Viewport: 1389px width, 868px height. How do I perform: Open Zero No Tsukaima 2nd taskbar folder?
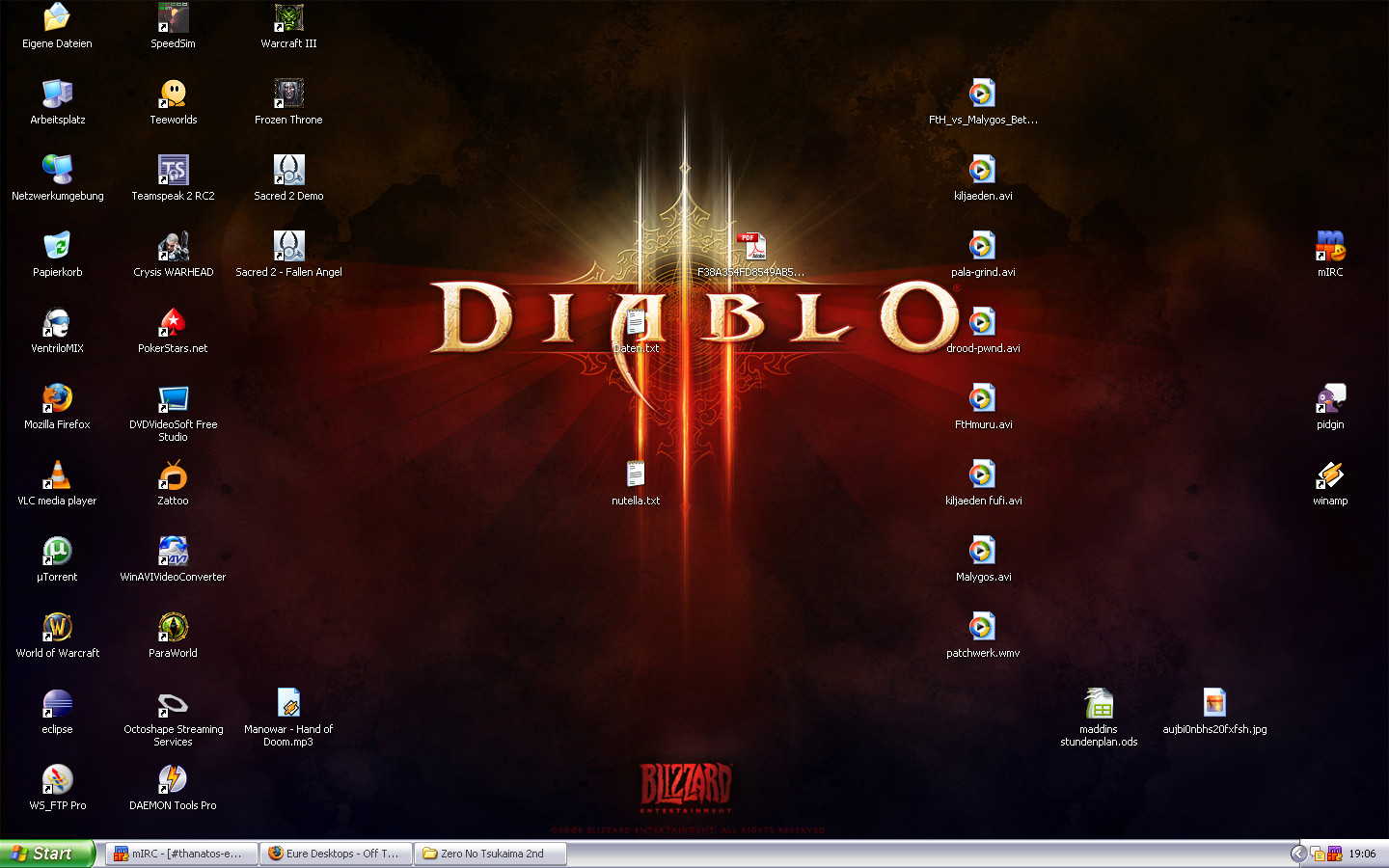pos(490,854)
